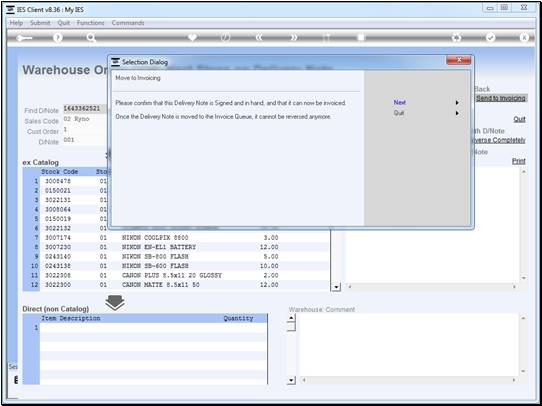This screenshot has height=406, width=542.
Task: Choose the Quit option in the Selection Dialog
Action: [399, 113]
